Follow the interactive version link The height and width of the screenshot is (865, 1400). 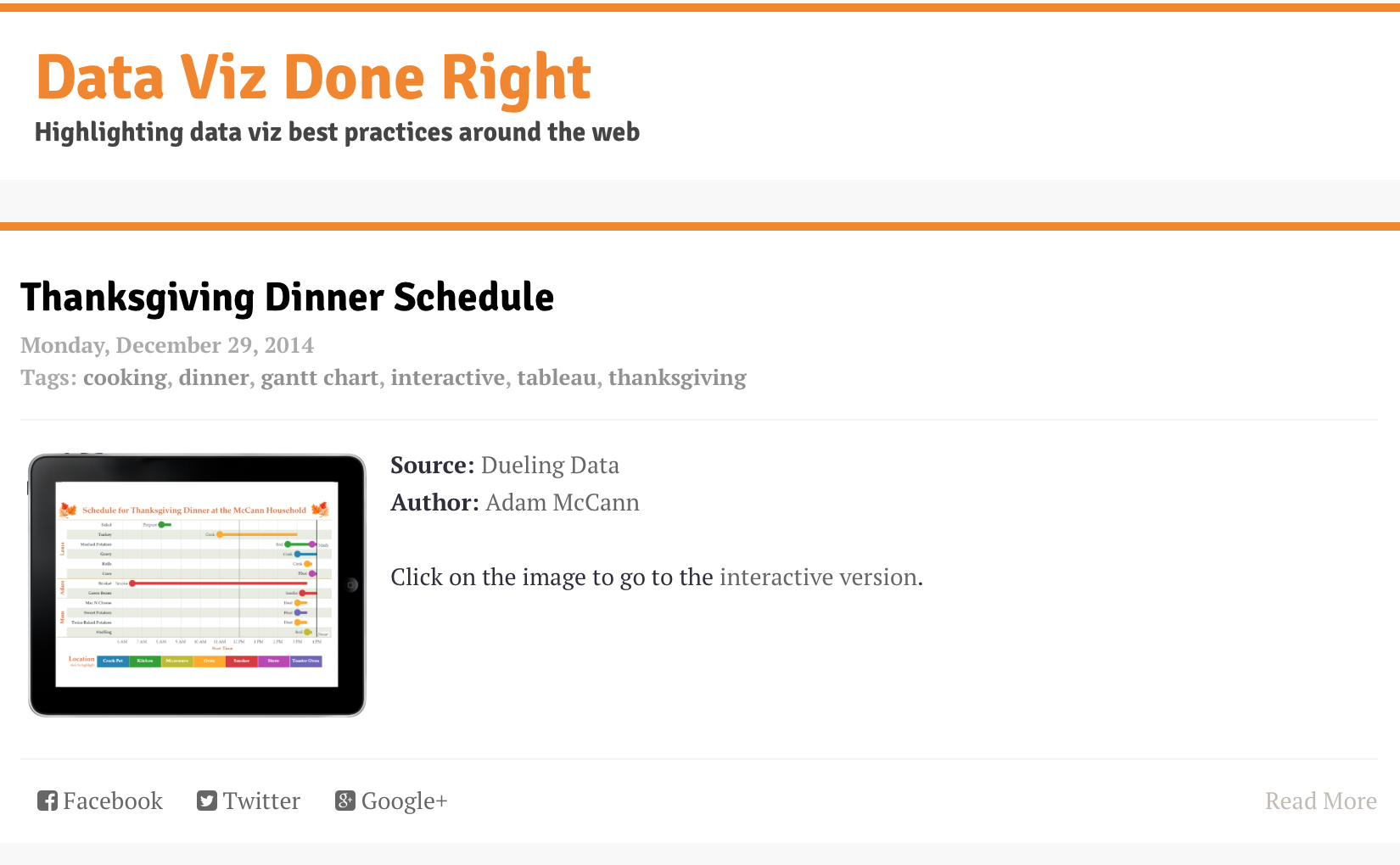tap(818, 578)
